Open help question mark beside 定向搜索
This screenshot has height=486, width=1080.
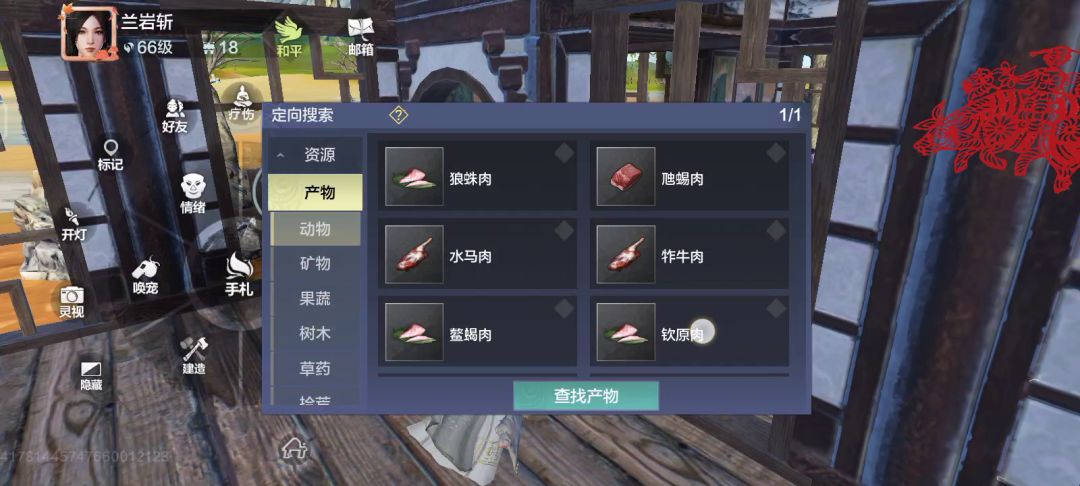click(398, 115)
